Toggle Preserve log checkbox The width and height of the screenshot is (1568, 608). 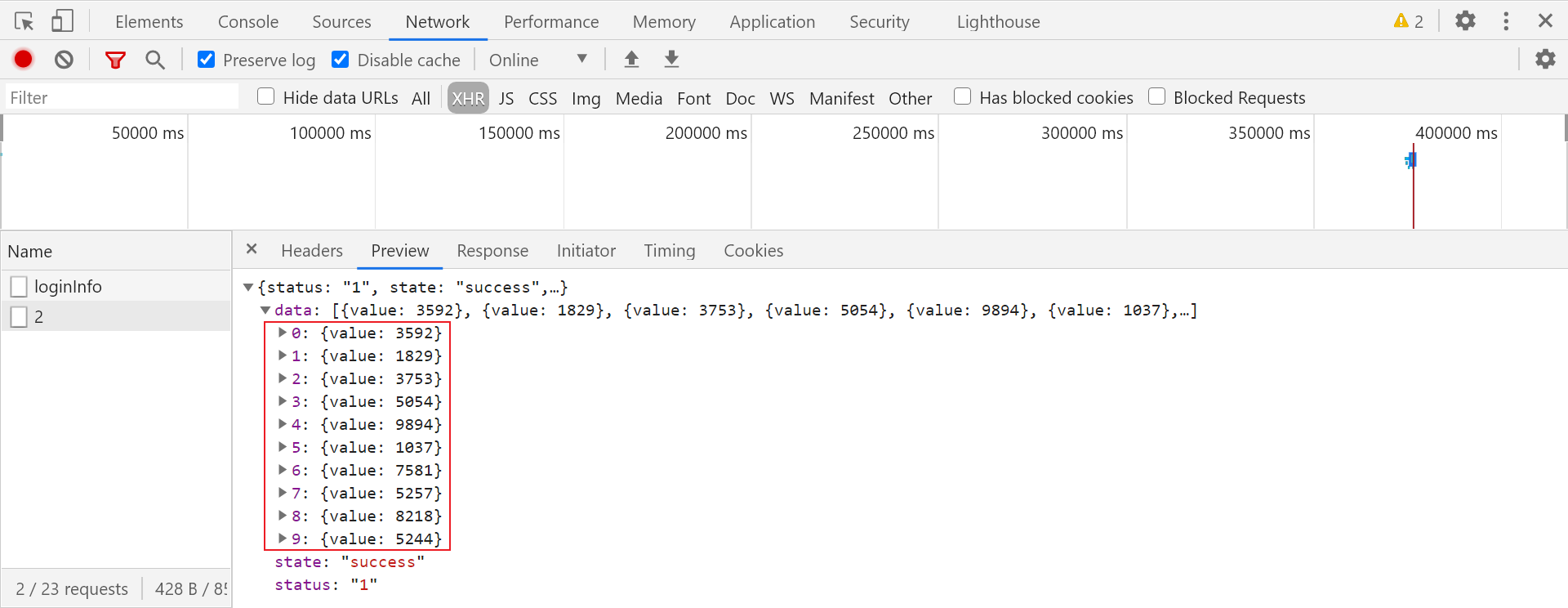click(x=207, y=60)
